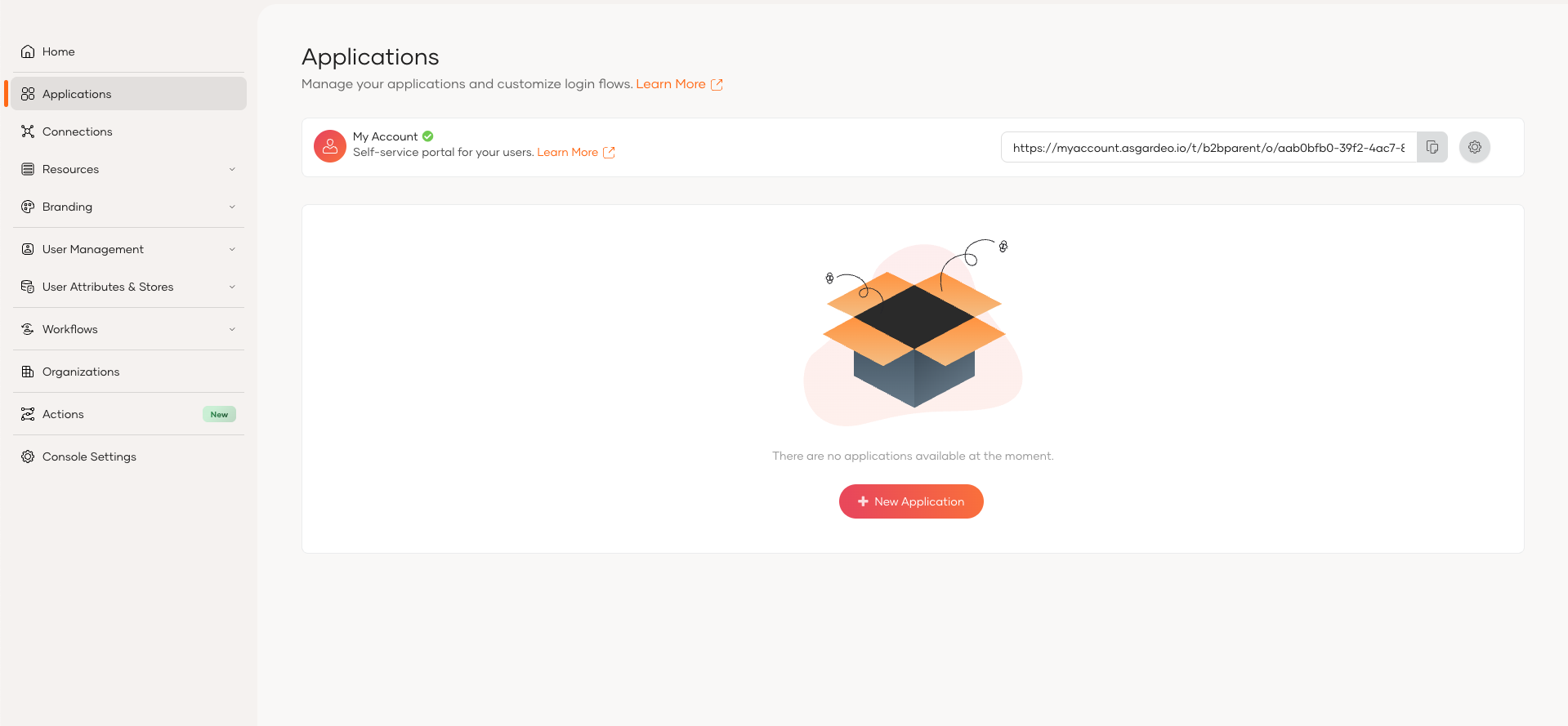This screenshot has height=726, width=1568.
Task: Expand the Resources menu chevron
Action: 232,169
